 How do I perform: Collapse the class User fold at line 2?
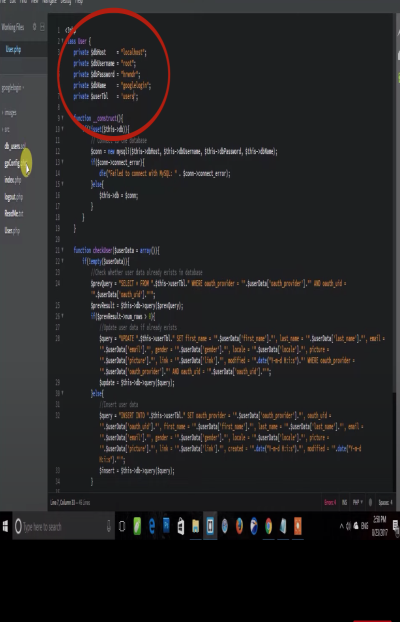coord(63,41)
